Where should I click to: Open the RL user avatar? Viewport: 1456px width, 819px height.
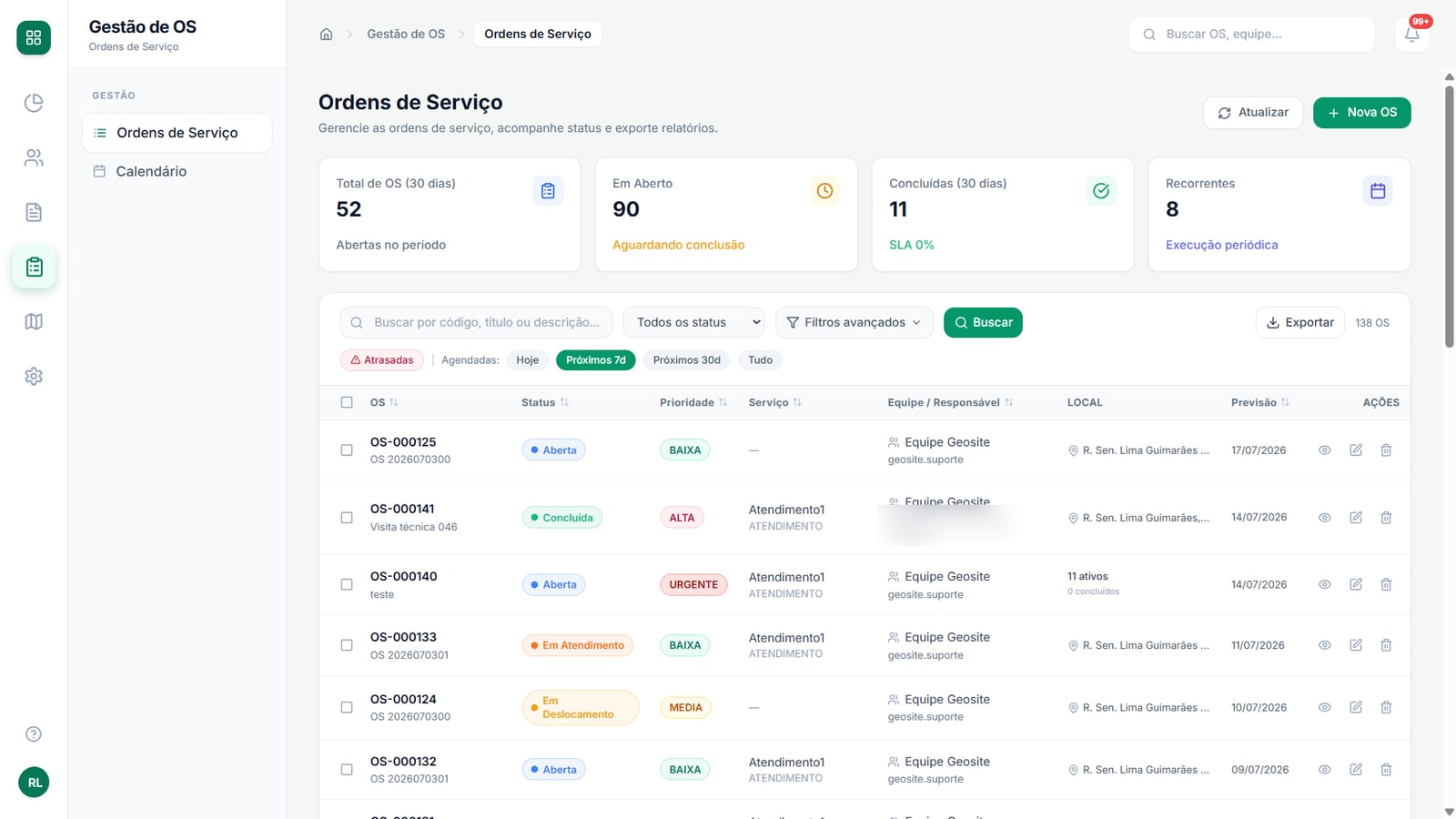[x=34, y=783]
